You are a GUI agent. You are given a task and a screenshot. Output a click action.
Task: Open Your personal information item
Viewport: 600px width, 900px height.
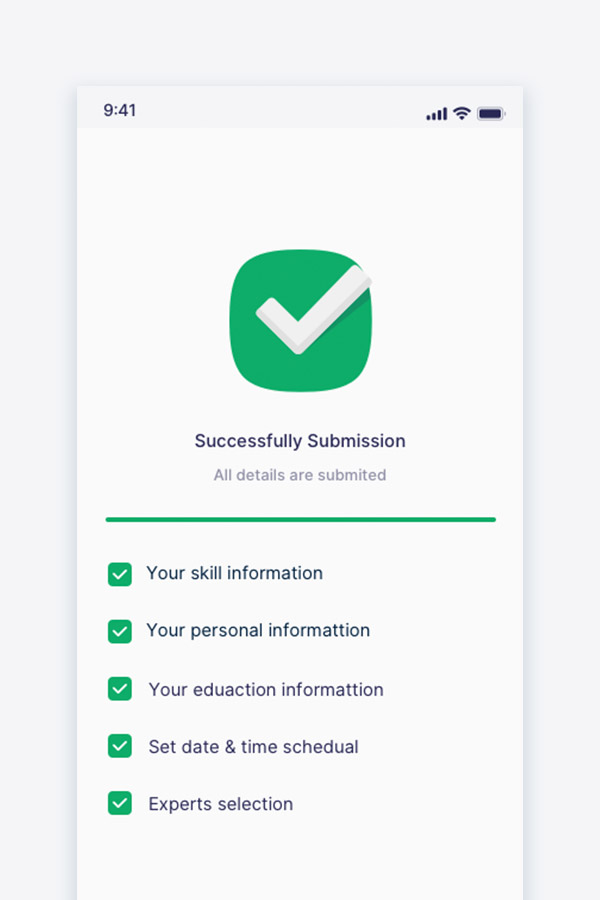coord(258,630)
